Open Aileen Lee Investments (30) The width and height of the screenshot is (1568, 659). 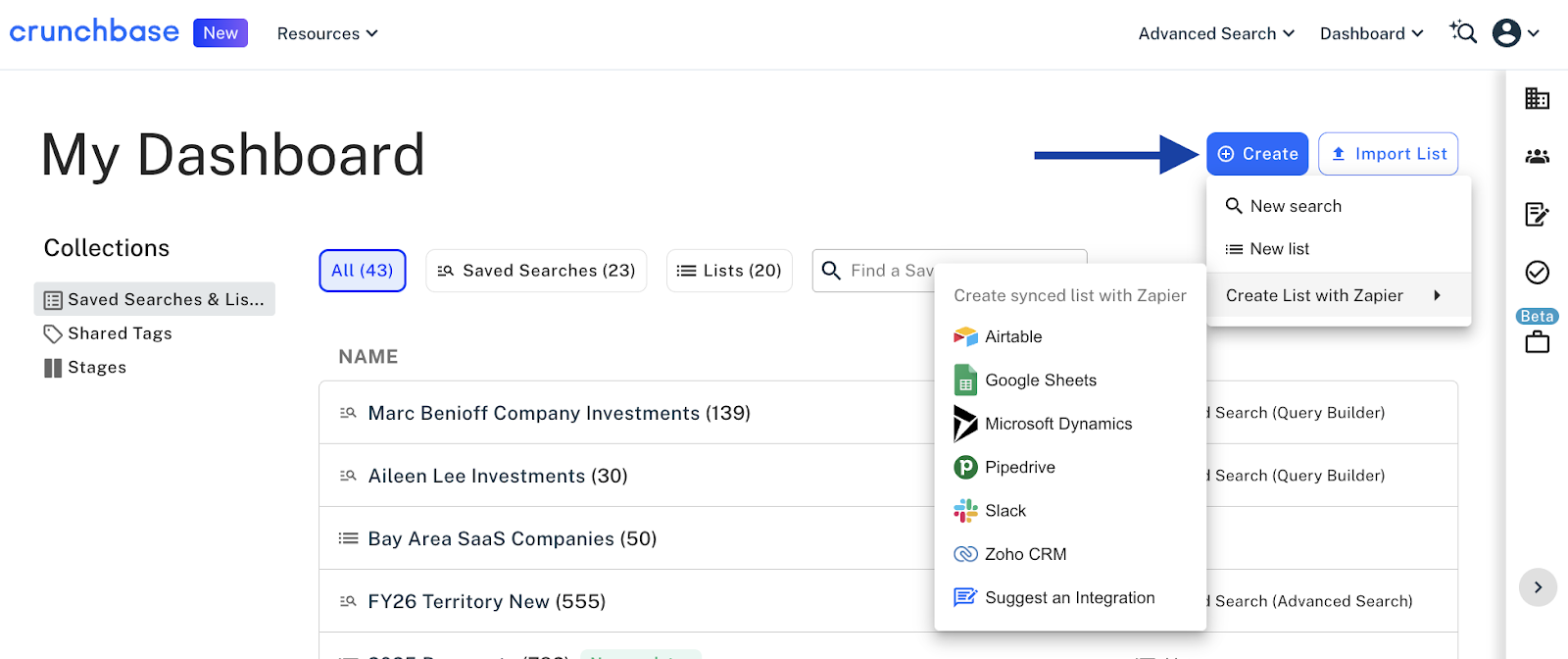pyautogui.click(x=498, y=476)
